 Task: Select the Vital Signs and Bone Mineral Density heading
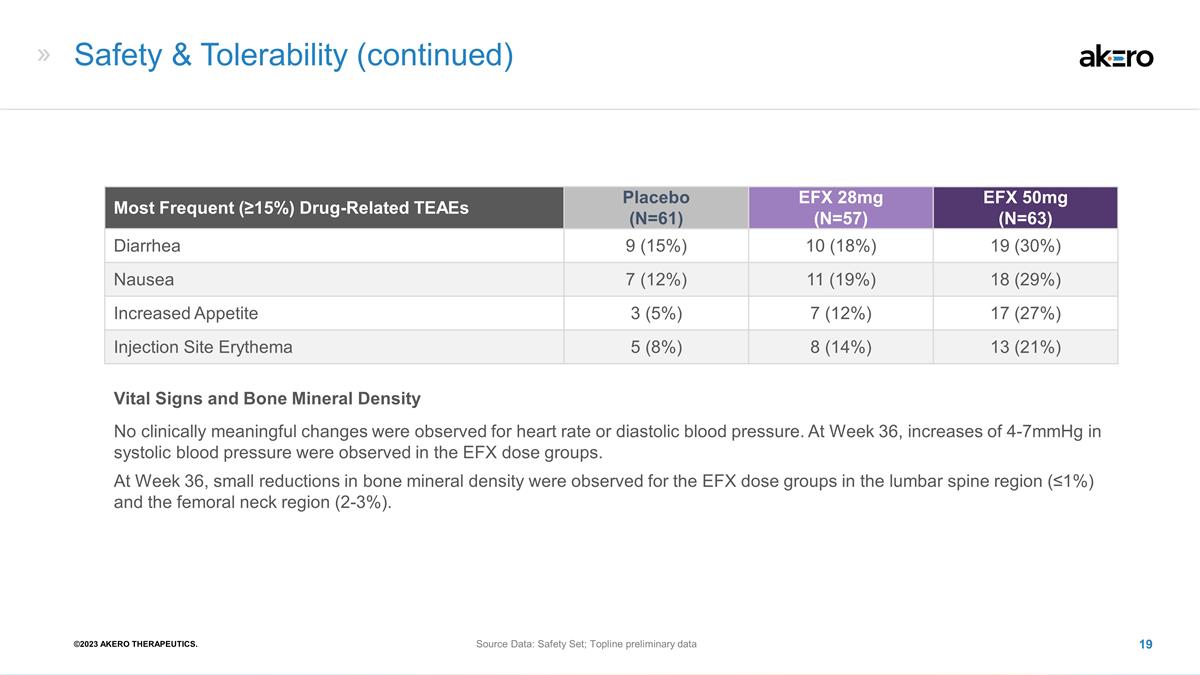coord(267,399)
